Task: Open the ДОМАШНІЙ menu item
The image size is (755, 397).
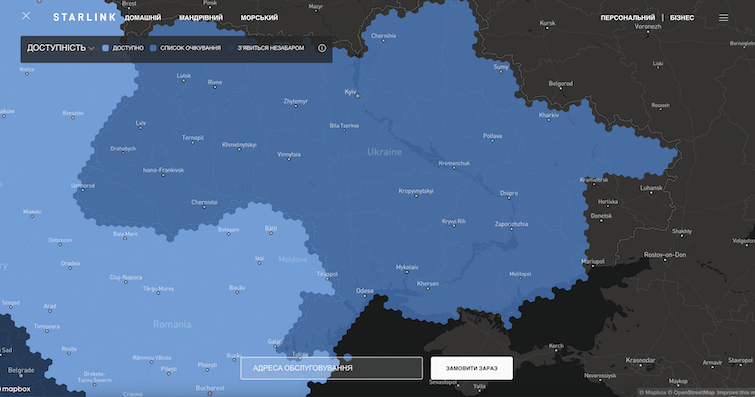Action: tap(143, 18)
